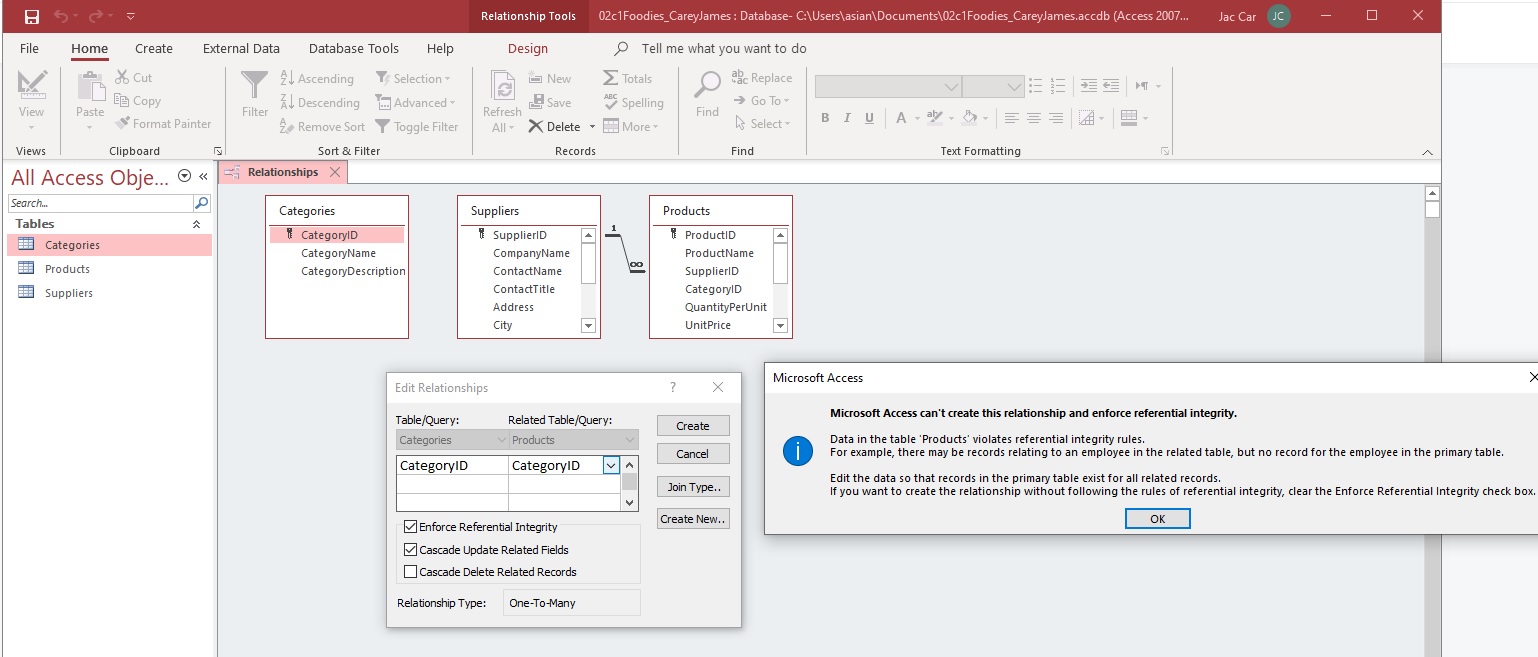Click the Replace command

pos(762,77)
